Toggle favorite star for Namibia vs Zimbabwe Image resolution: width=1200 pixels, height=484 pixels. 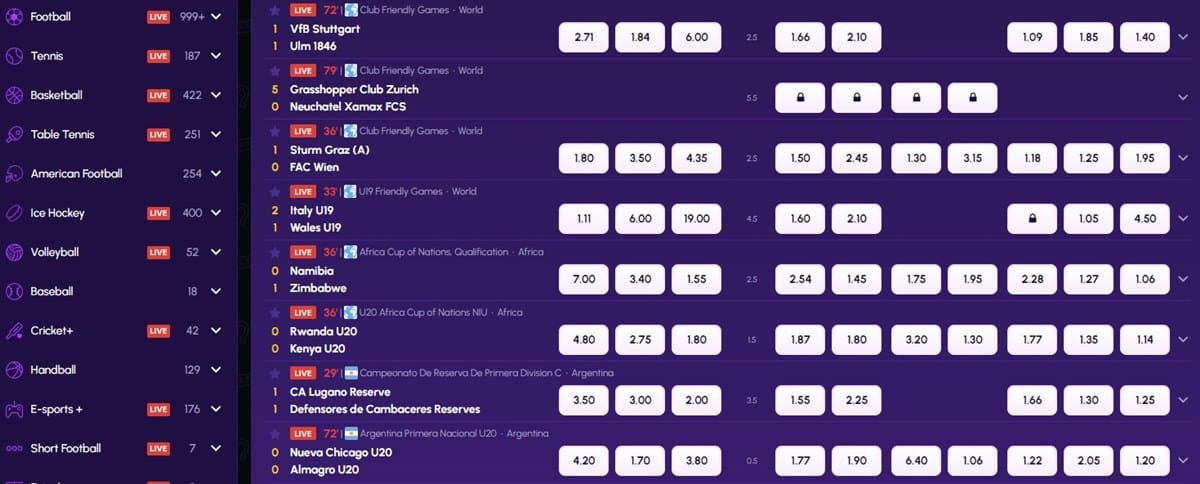275,252
